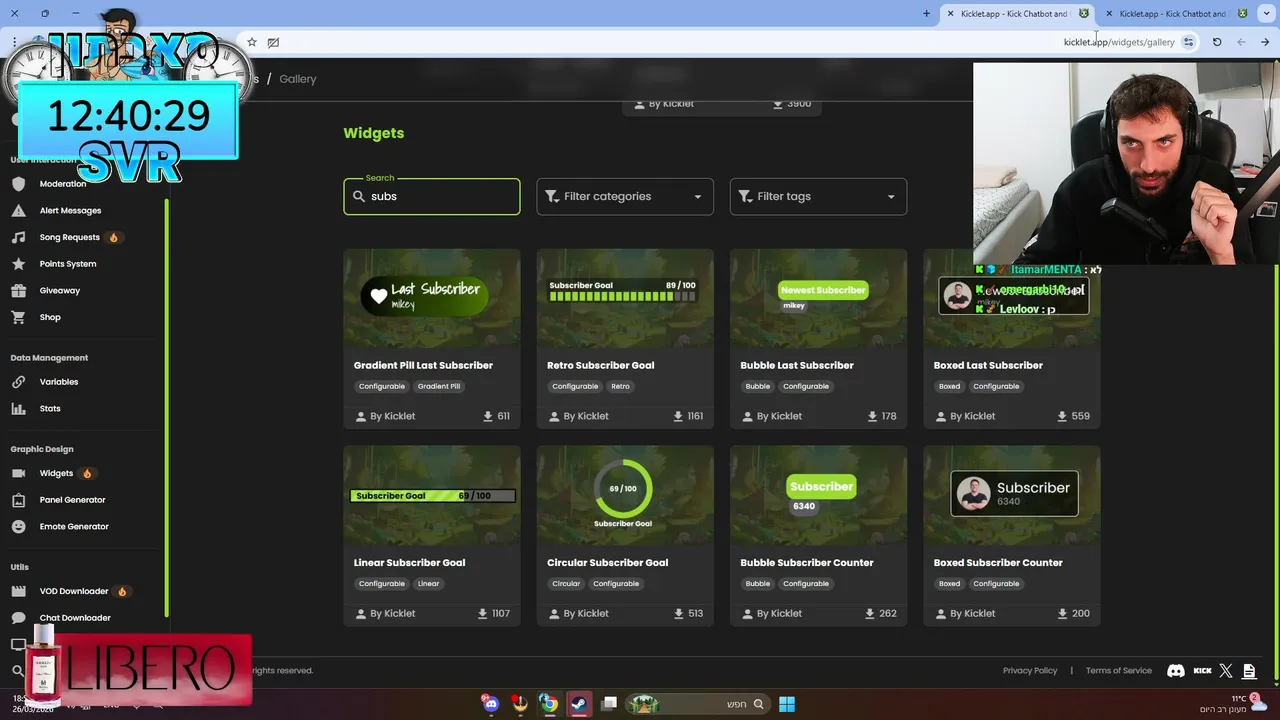Viewport: 1280px width, 720px height.
Task: Click download icon on Linear Subscriber Goal
Action: click(x=483, y=614)
